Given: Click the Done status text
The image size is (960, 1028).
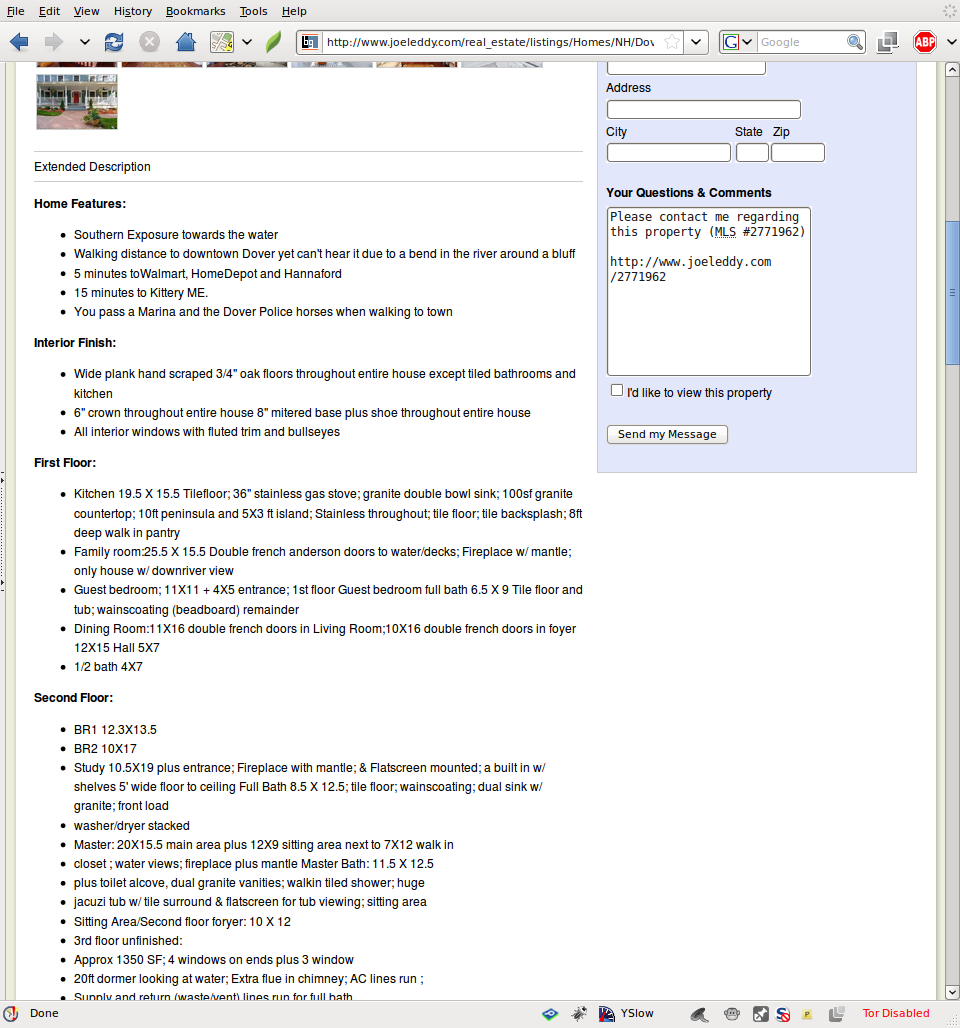Looking at the screenshot, I should 44,1014.
